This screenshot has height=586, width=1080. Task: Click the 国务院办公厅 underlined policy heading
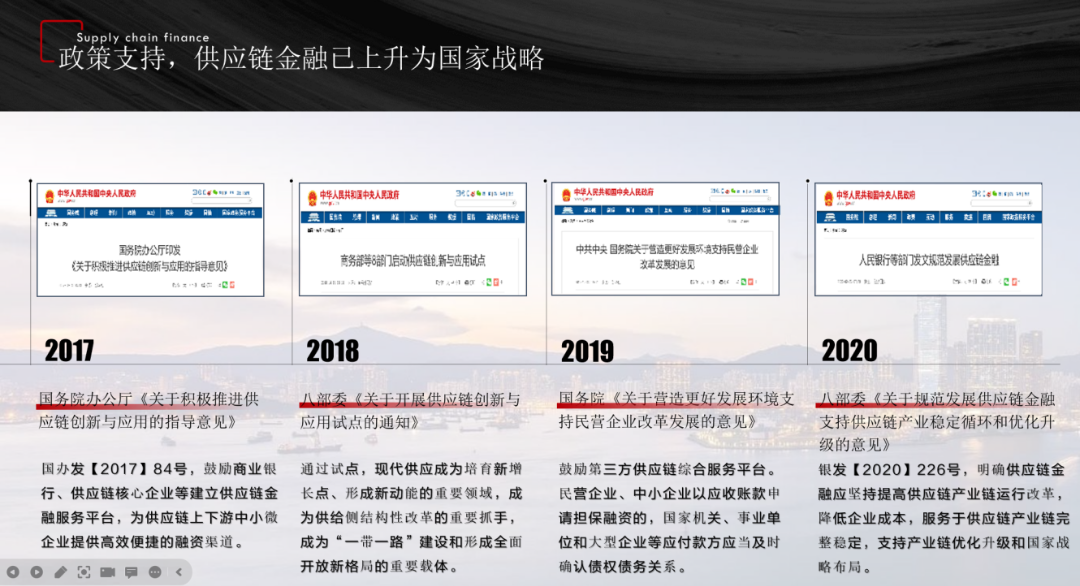click(86, 398)
